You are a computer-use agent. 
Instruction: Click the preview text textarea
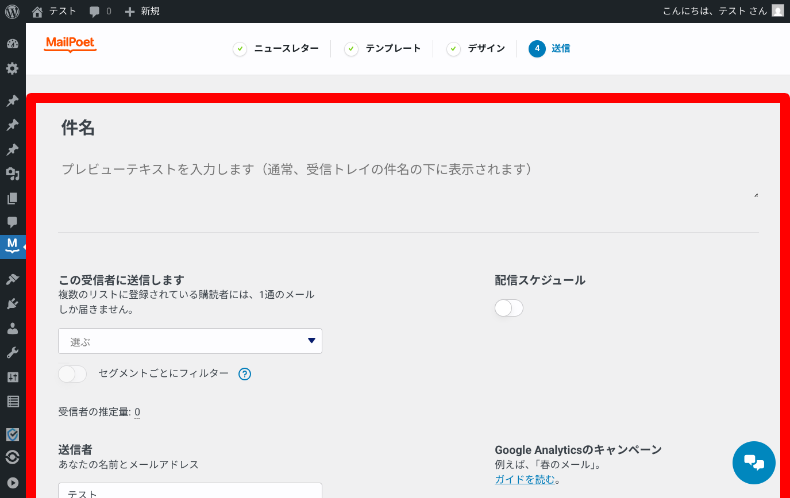click(408, 177)
